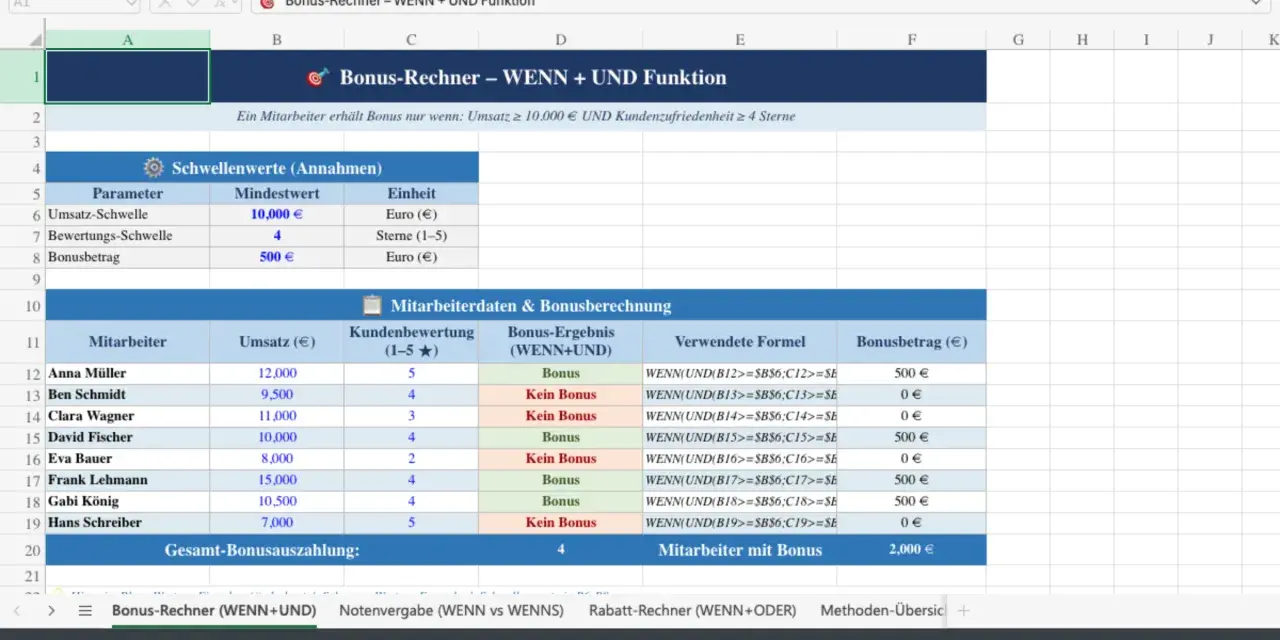Open Rabatt-Rechner (WENN+ODER) sheet tab

tap(692, 610)
